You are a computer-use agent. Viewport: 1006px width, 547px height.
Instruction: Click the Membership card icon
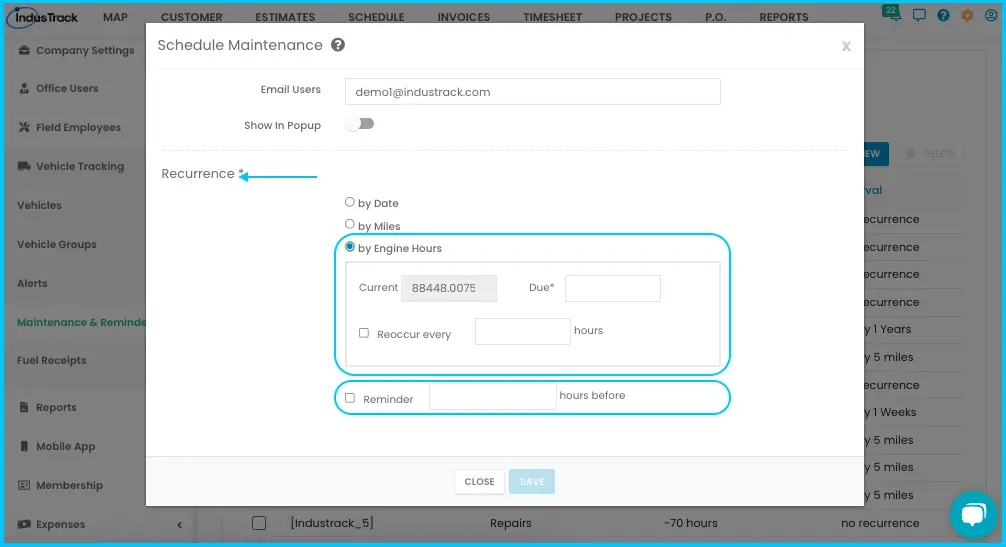(x=24, y=485)
